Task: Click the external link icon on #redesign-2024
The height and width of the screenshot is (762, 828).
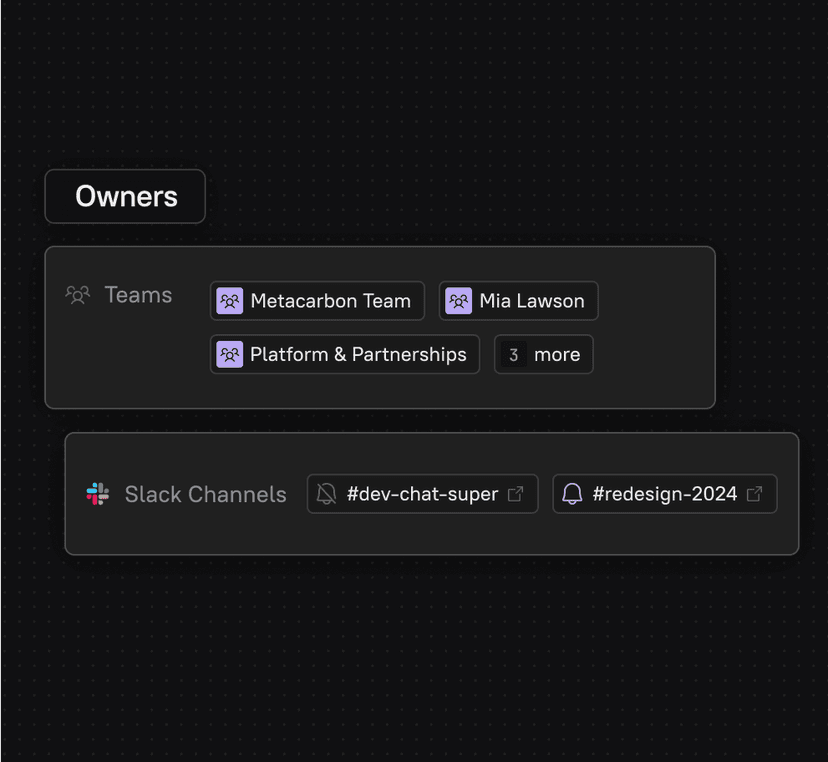Action: (755, 494)
